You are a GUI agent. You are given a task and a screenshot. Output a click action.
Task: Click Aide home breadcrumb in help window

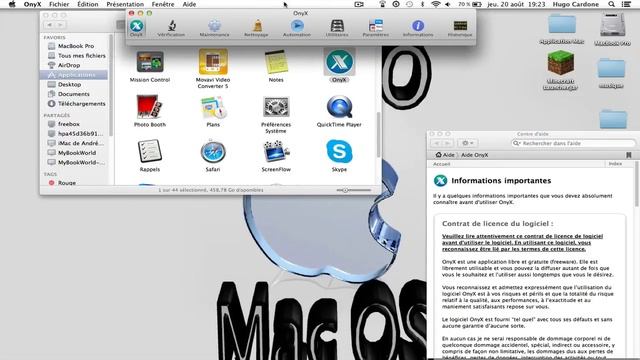(445, 155)
